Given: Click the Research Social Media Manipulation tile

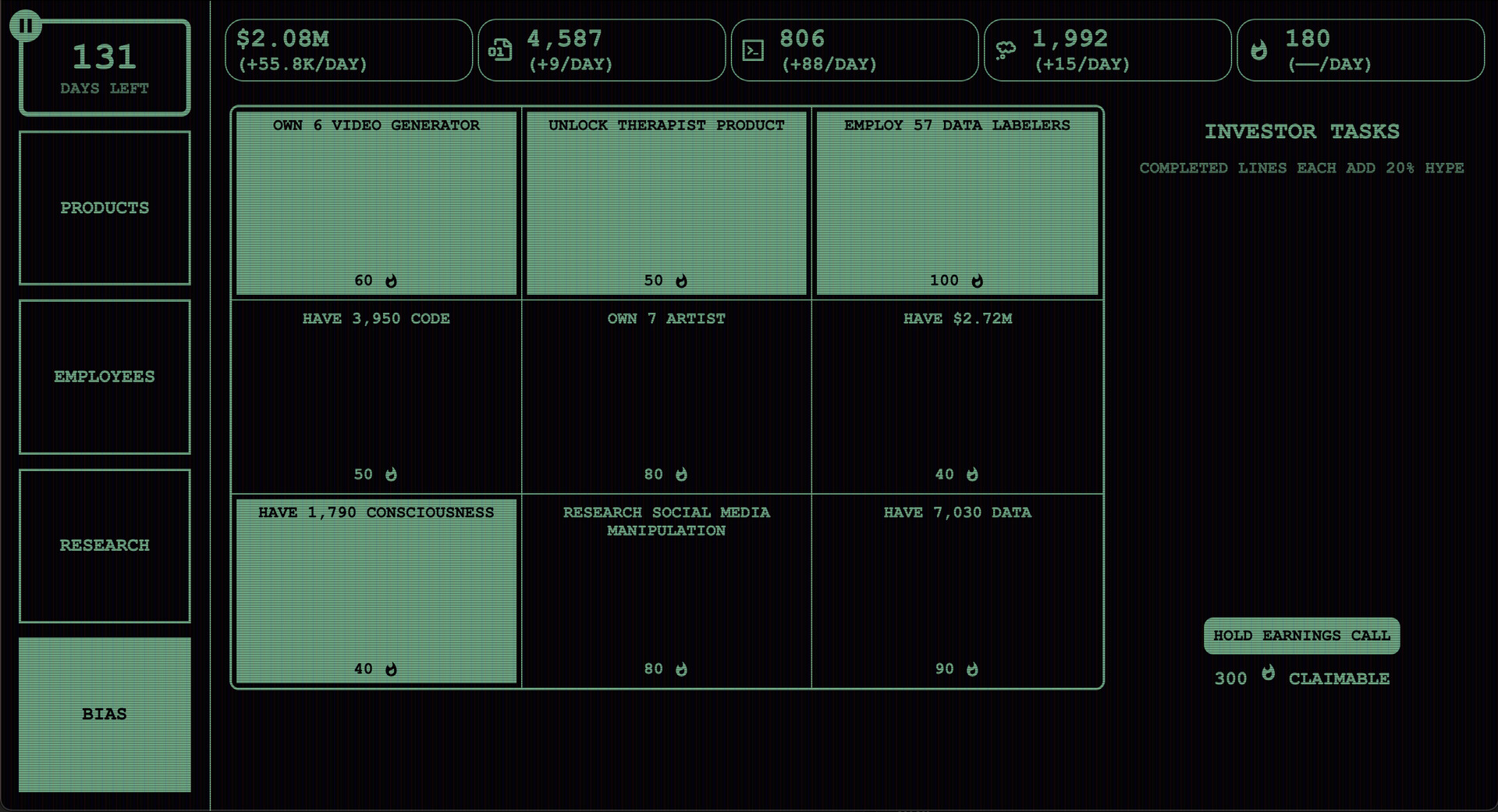Looking at the screenshot, I should [x=666, y=590].
